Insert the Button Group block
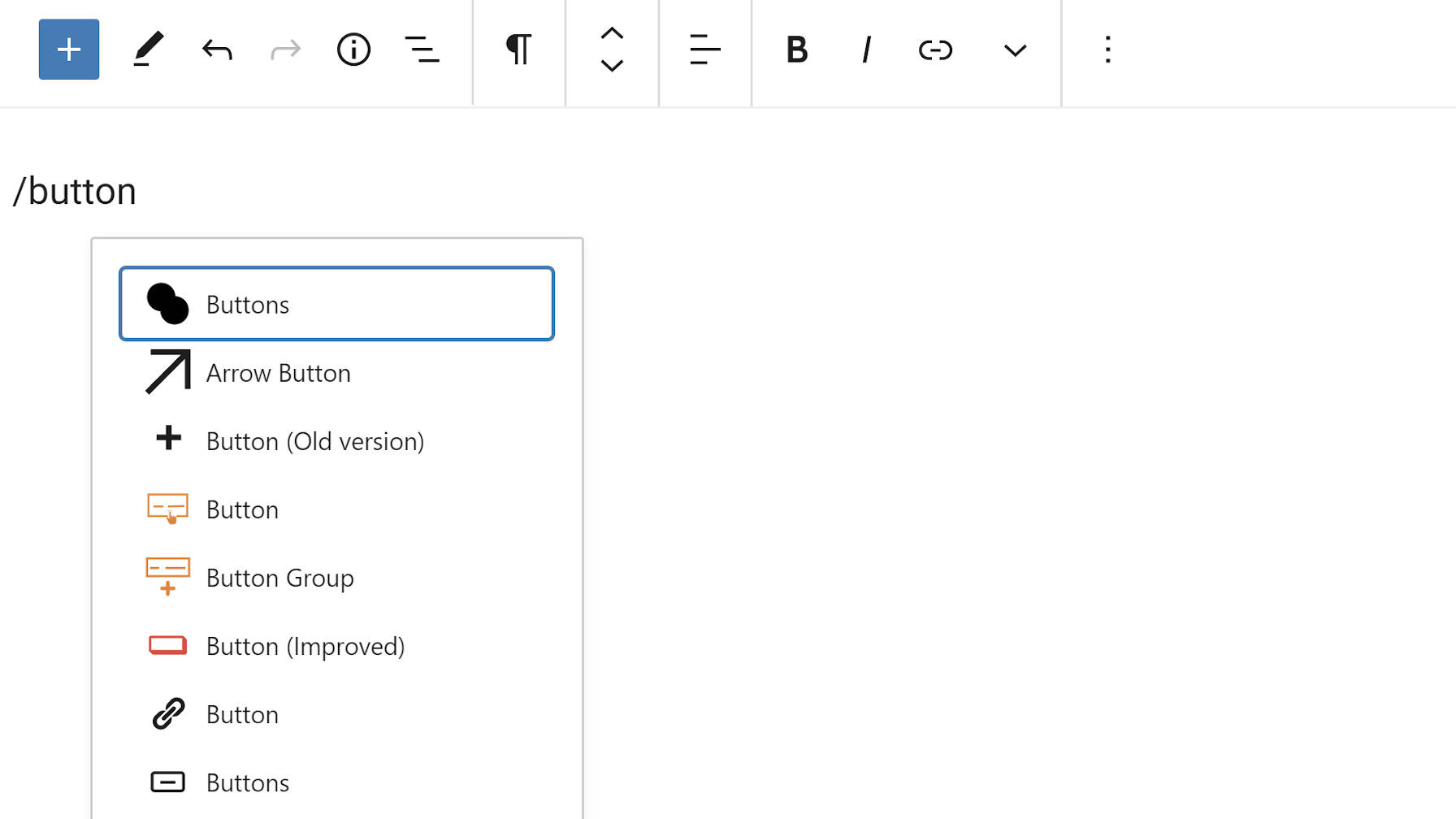 pyautogui.click(x=279, y=578)
